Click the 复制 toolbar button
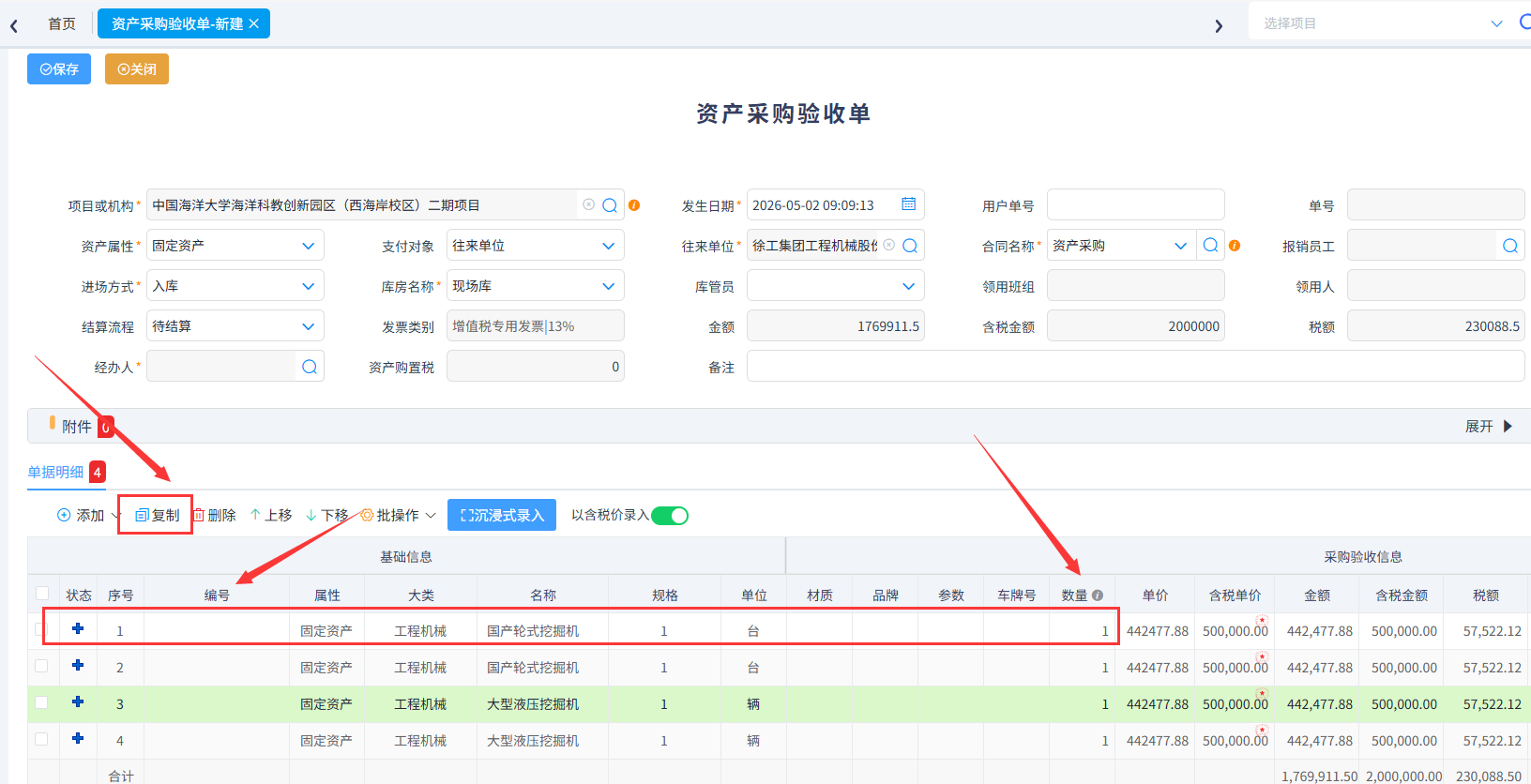The height and width of the screenshot is (784, 1531). 157,516
